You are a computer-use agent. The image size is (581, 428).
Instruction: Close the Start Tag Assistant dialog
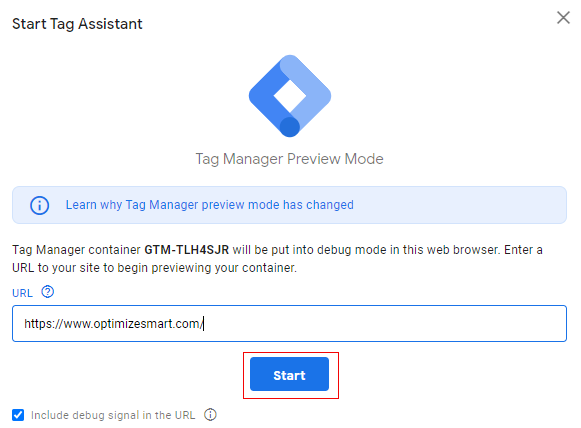pos(563,17)
